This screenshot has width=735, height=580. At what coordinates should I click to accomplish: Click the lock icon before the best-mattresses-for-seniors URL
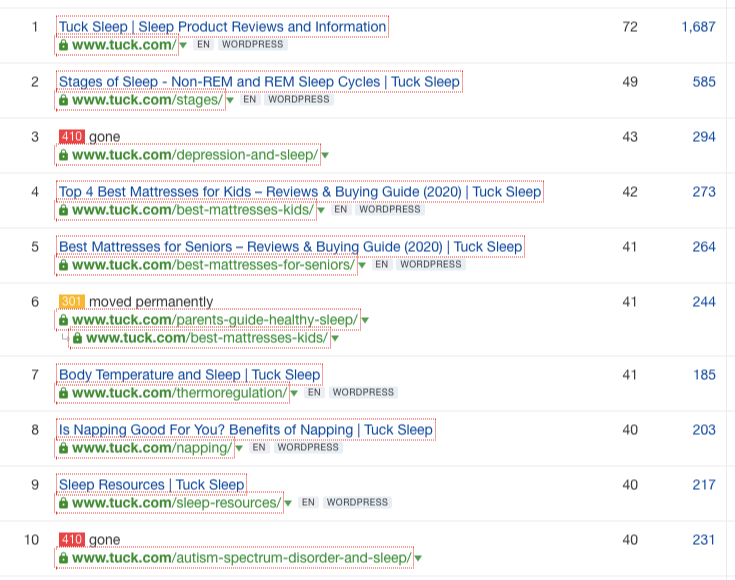[x=63, y=265]
